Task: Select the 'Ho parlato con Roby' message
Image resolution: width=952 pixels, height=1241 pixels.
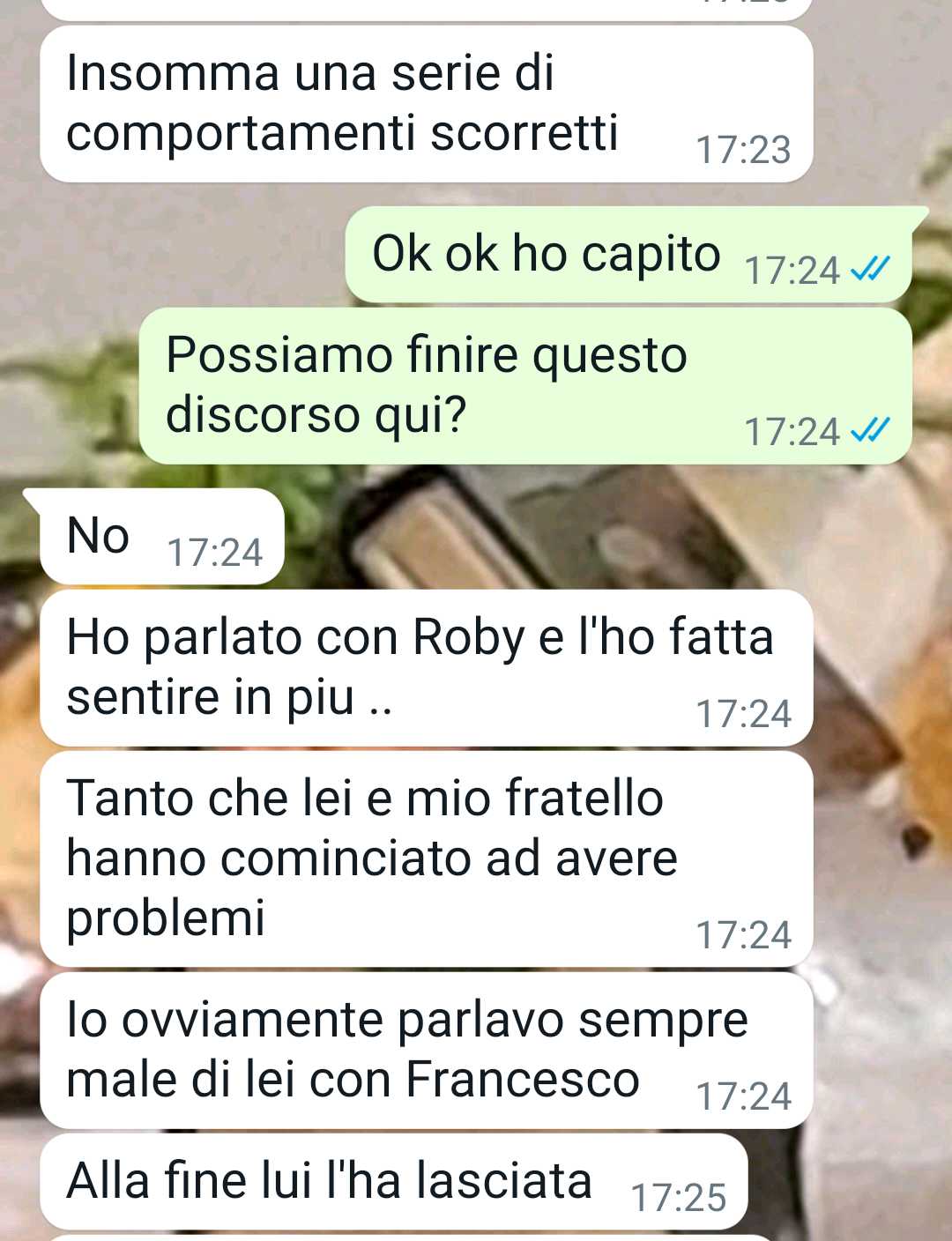Action: click(x=426, y=668)
